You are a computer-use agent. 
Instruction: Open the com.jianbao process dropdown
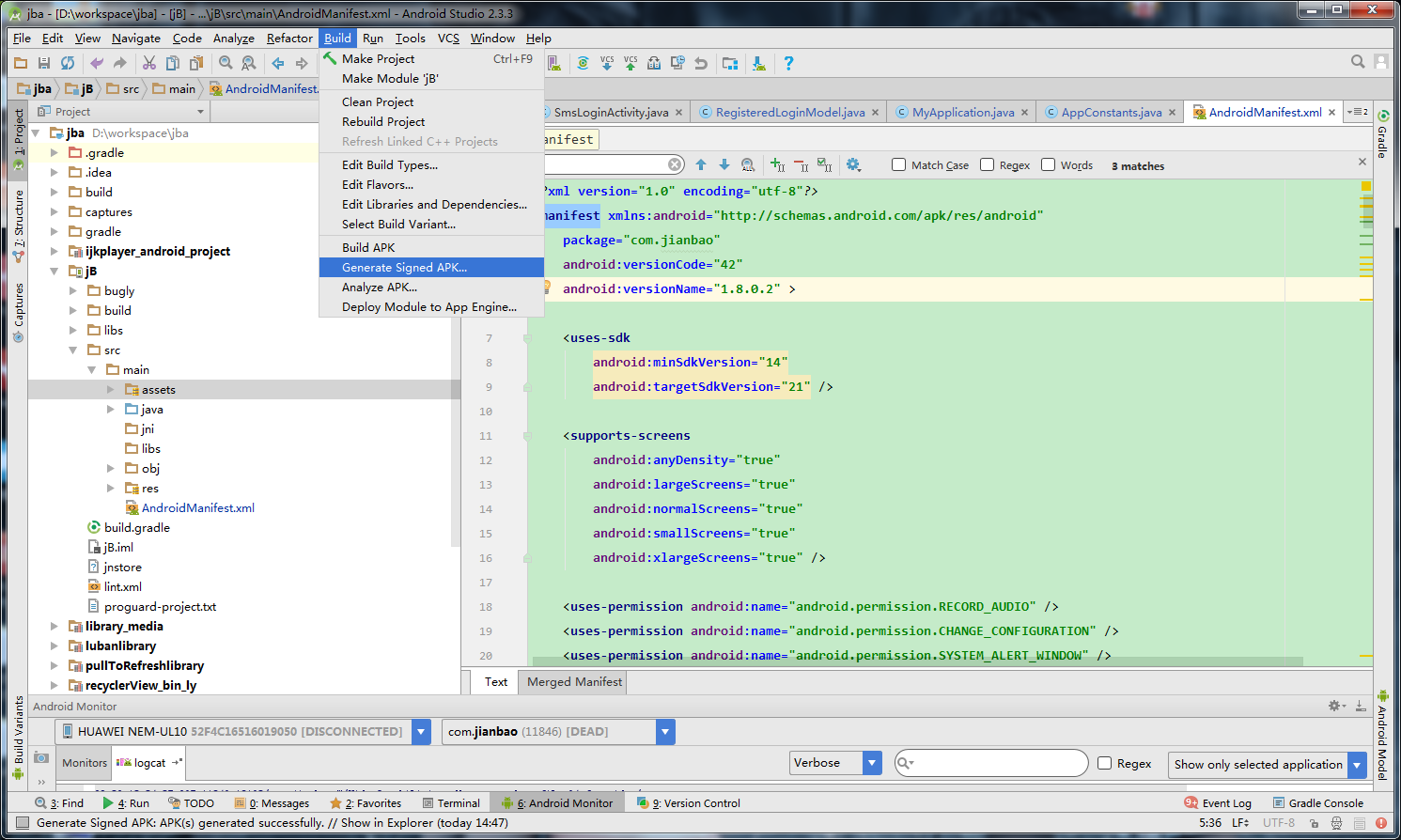(x=666, y=731)
